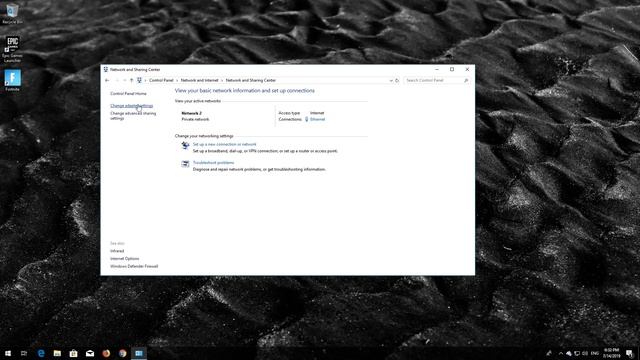This screenshot has width=640, height=360.
Task: Click the volume icon in system tray
Action: tap(585, 353)
